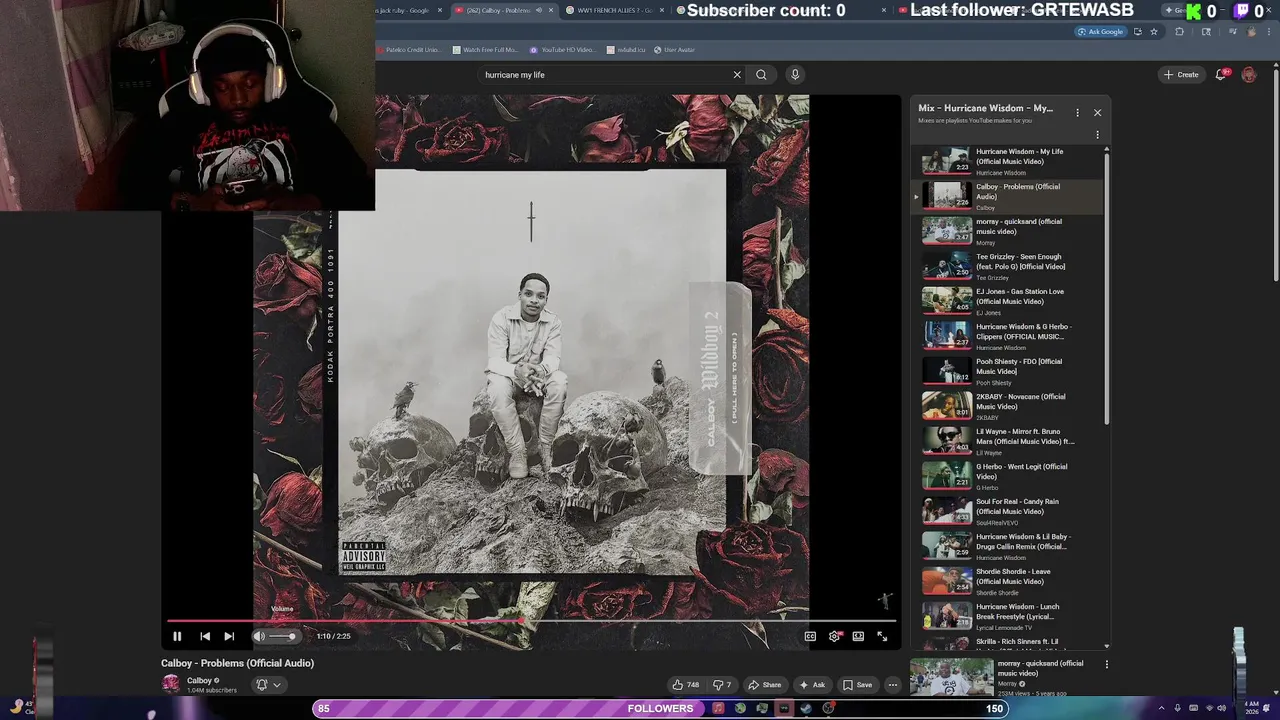Toggle closed captions (CC) on the player

pos(810,636)
